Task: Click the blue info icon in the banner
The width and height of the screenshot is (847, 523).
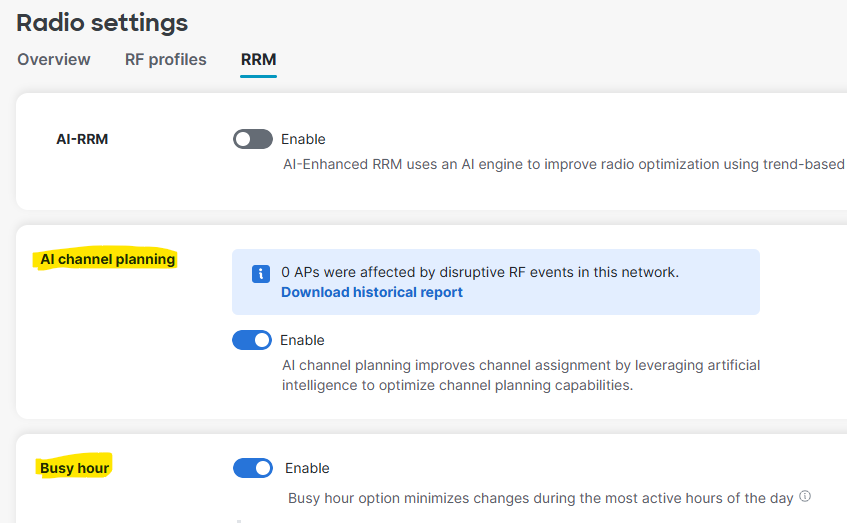Action: pos(260,273)
